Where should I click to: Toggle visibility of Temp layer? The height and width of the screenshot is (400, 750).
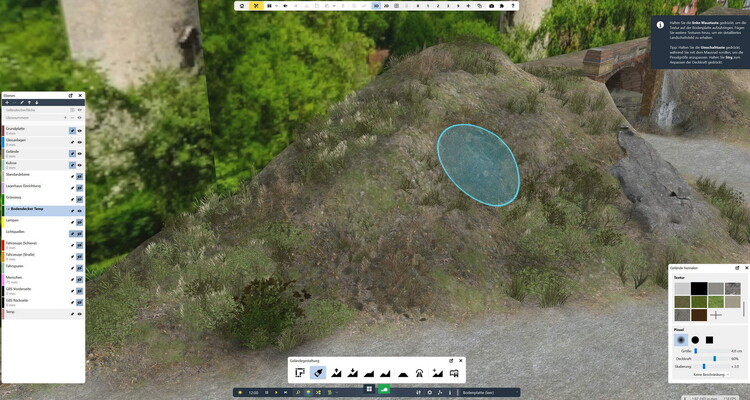point(79,314)
